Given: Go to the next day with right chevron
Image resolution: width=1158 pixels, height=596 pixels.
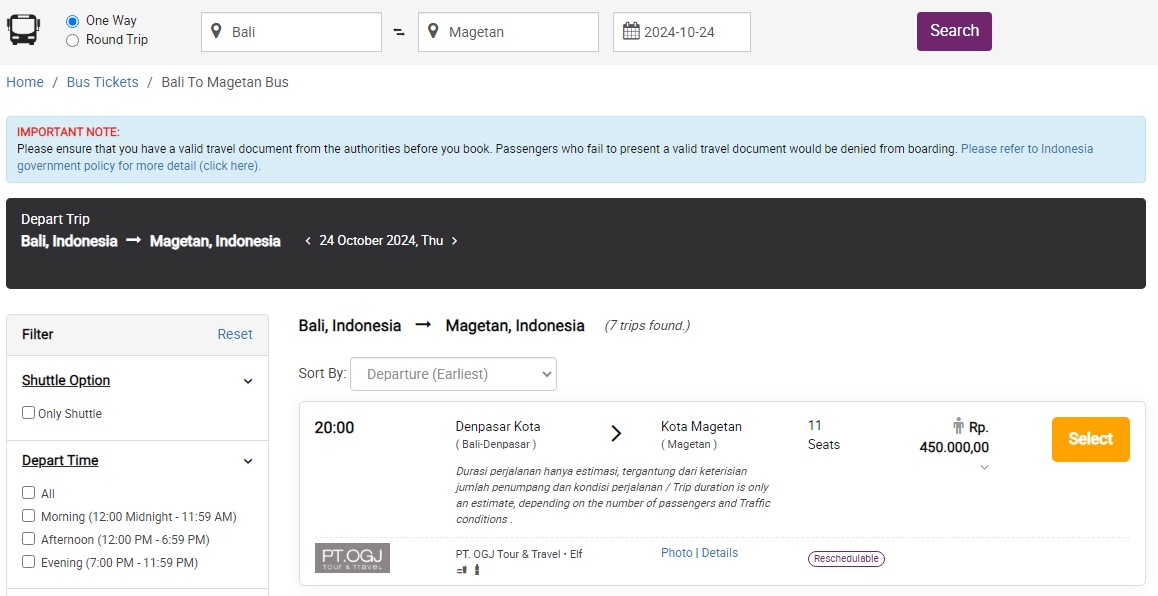Looking at the screenshot, I should click(454, 241).
